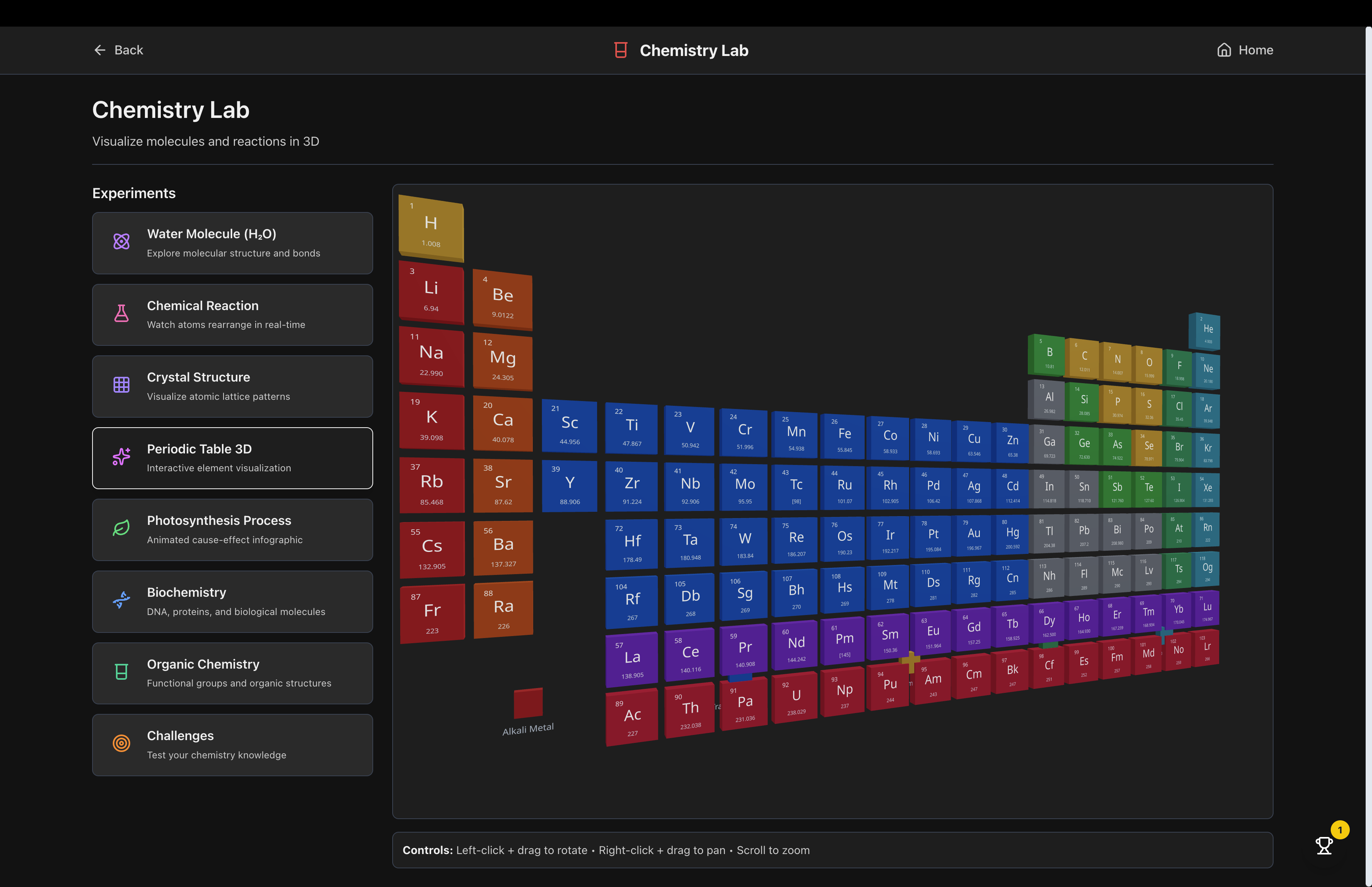This screenshot has width=1372, height=887.
Task: Click the atom icon beside Water Molecule
Action: coord(121,241)
